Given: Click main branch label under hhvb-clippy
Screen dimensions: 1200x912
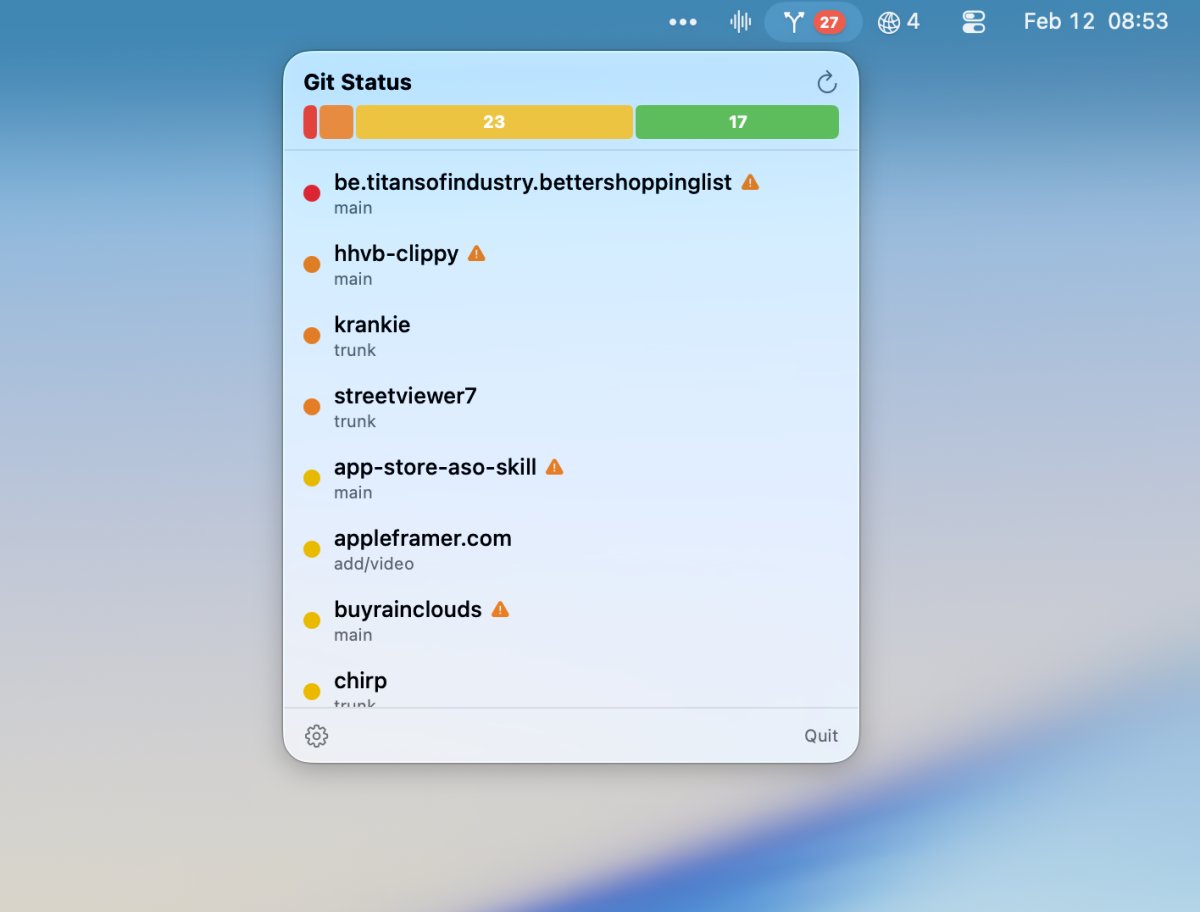Looking at the screenshot, I should pos(353,279).
